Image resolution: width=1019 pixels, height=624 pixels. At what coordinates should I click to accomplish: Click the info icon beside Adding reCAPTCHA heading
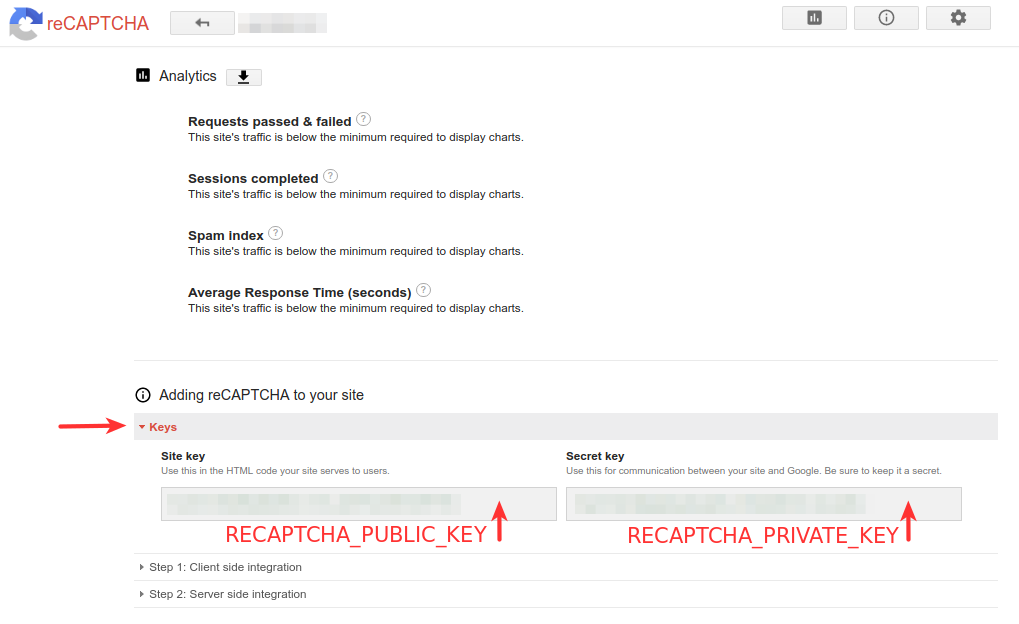point(142,395)
